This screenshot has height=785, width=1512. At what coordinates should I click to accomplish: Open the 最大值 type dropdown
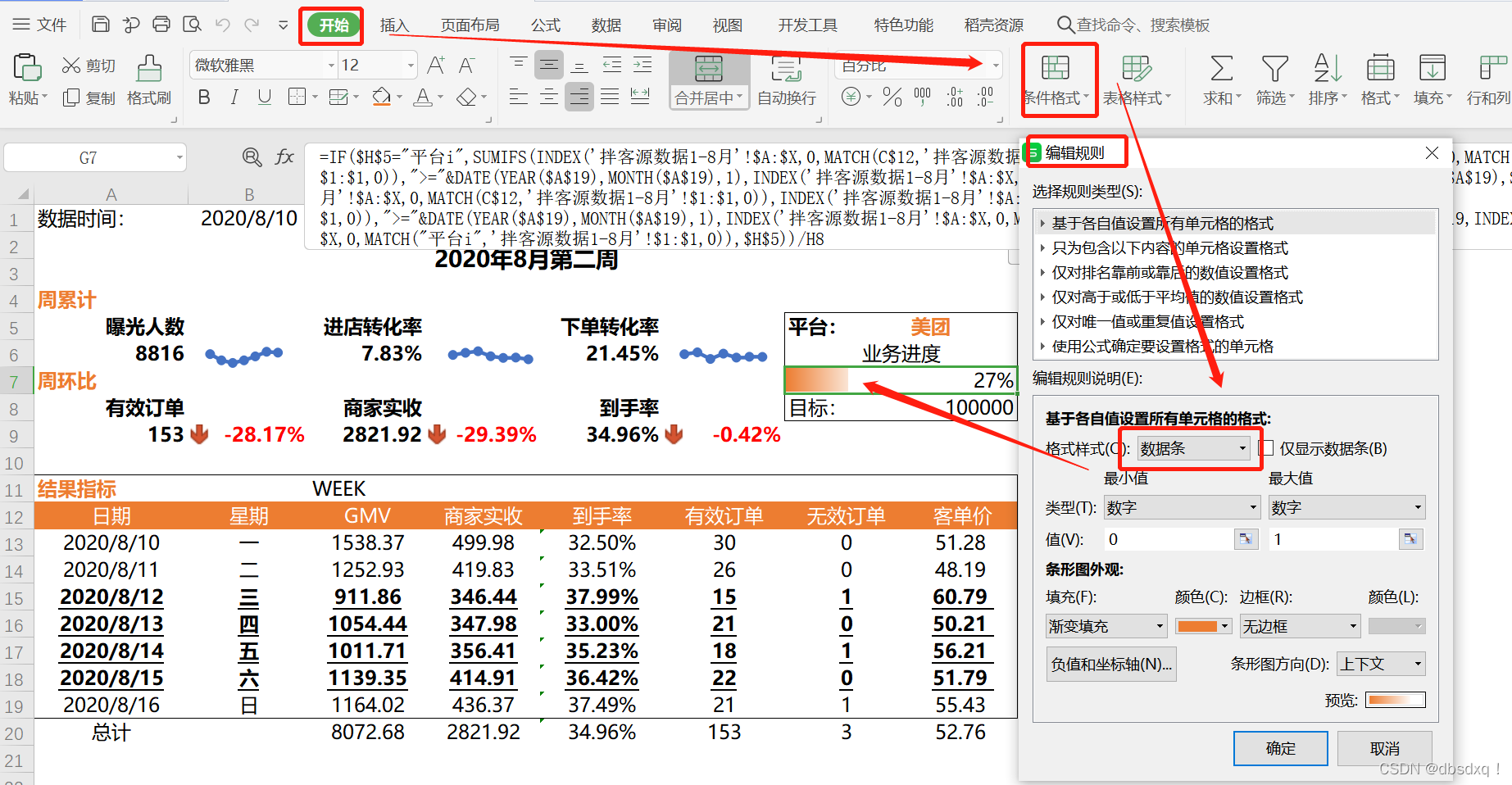(1346, 507)
